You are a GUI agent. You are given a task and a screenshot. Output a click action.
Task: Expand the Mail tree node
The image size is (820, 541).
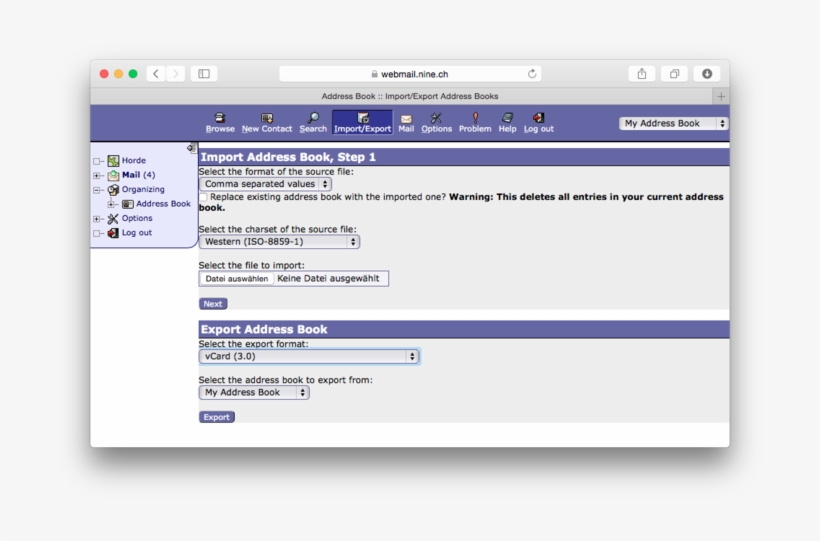97,176
